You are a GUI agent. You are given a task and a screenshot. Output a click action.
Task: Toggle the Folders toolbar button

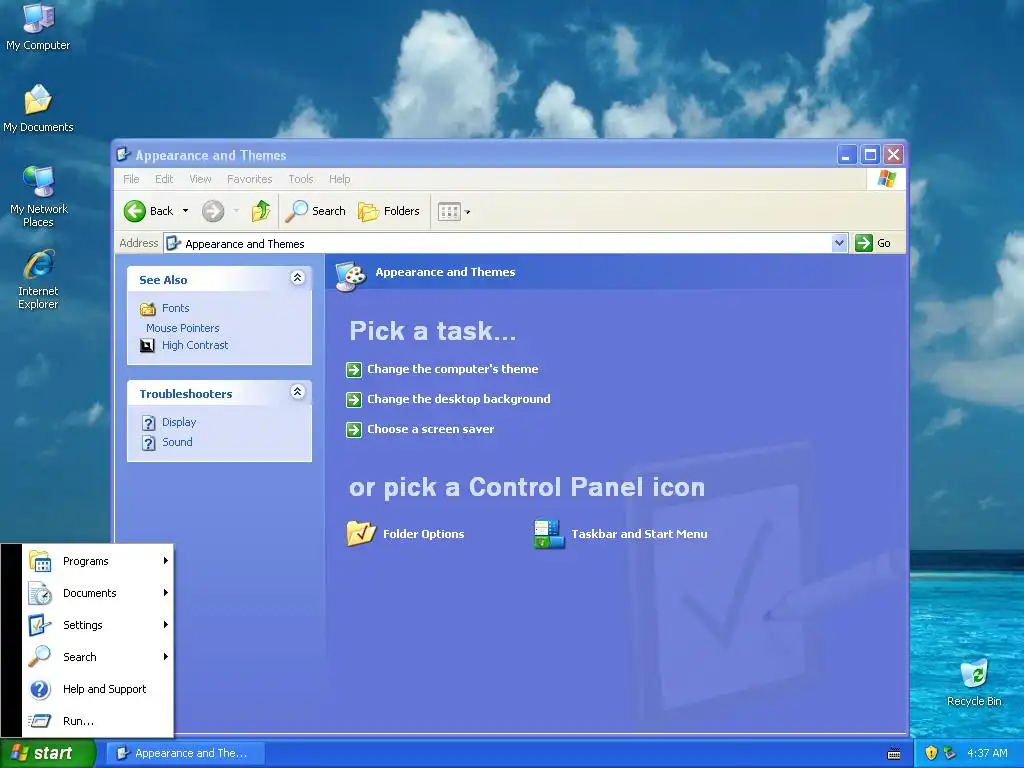[x=389, y=211]
